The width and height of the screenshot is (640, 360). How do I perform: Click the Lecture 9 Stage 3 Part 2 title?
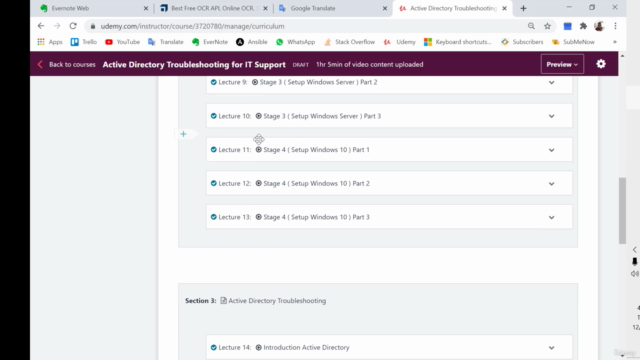pyautogui.click(x=318, y=82)
